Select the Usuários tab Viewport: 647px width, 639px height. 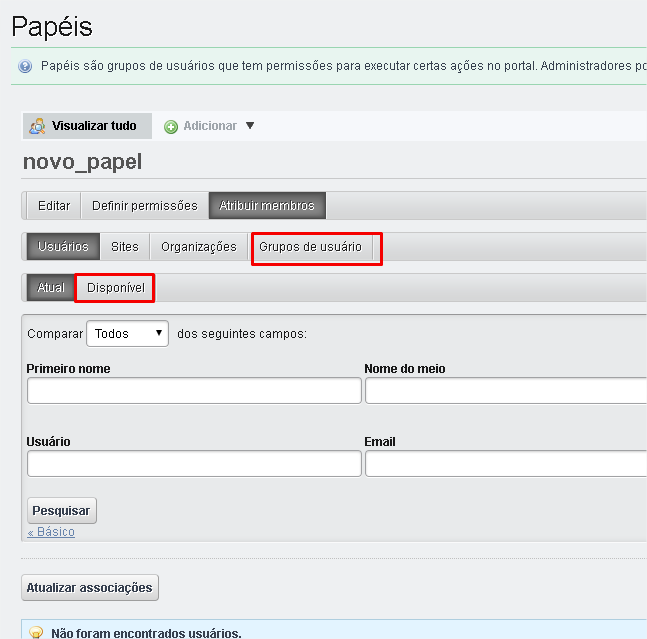click(x=63, y=247)
